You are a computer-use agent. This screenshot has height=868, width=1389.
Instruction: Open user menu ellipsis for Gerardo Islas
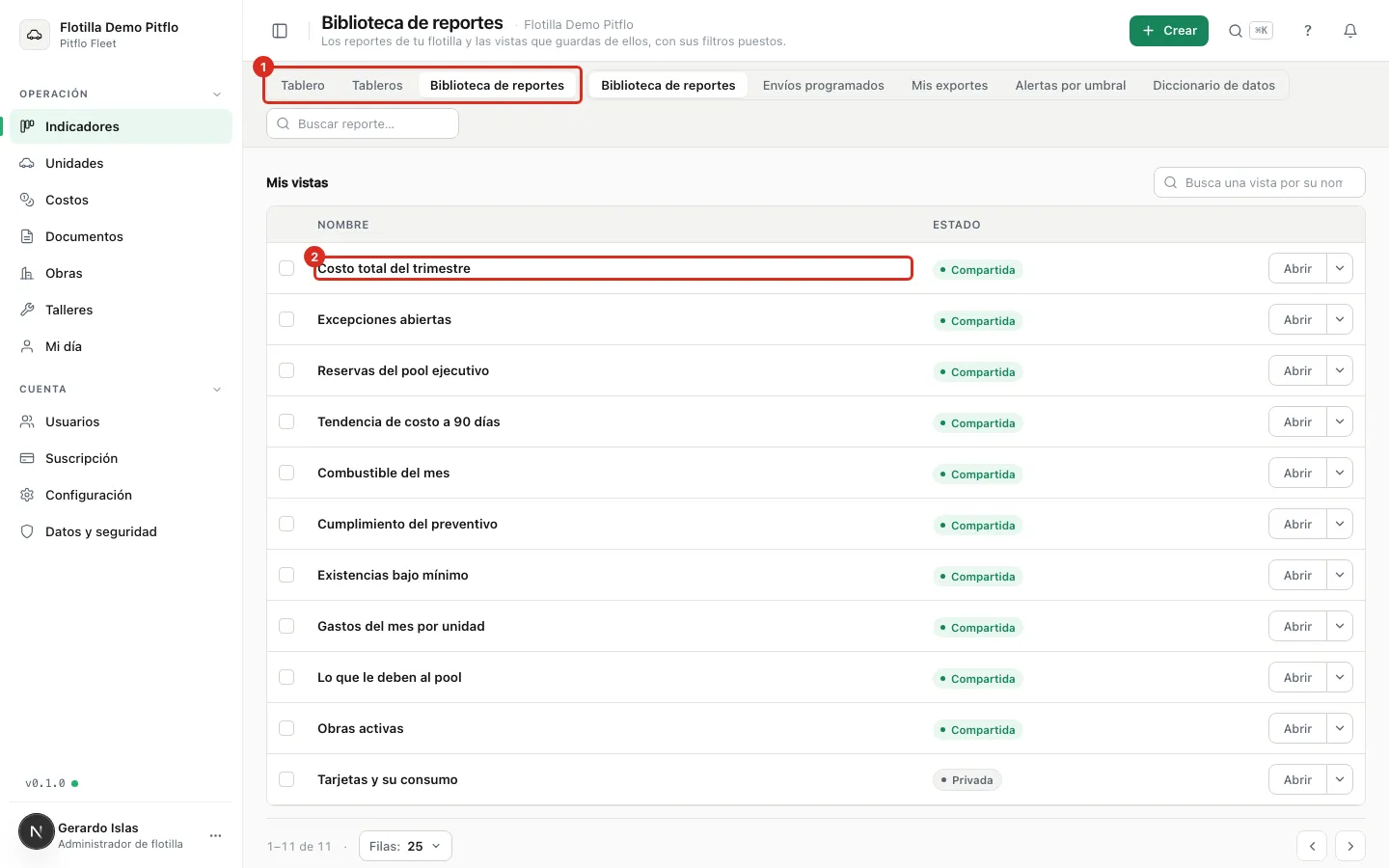pos(215,835)
